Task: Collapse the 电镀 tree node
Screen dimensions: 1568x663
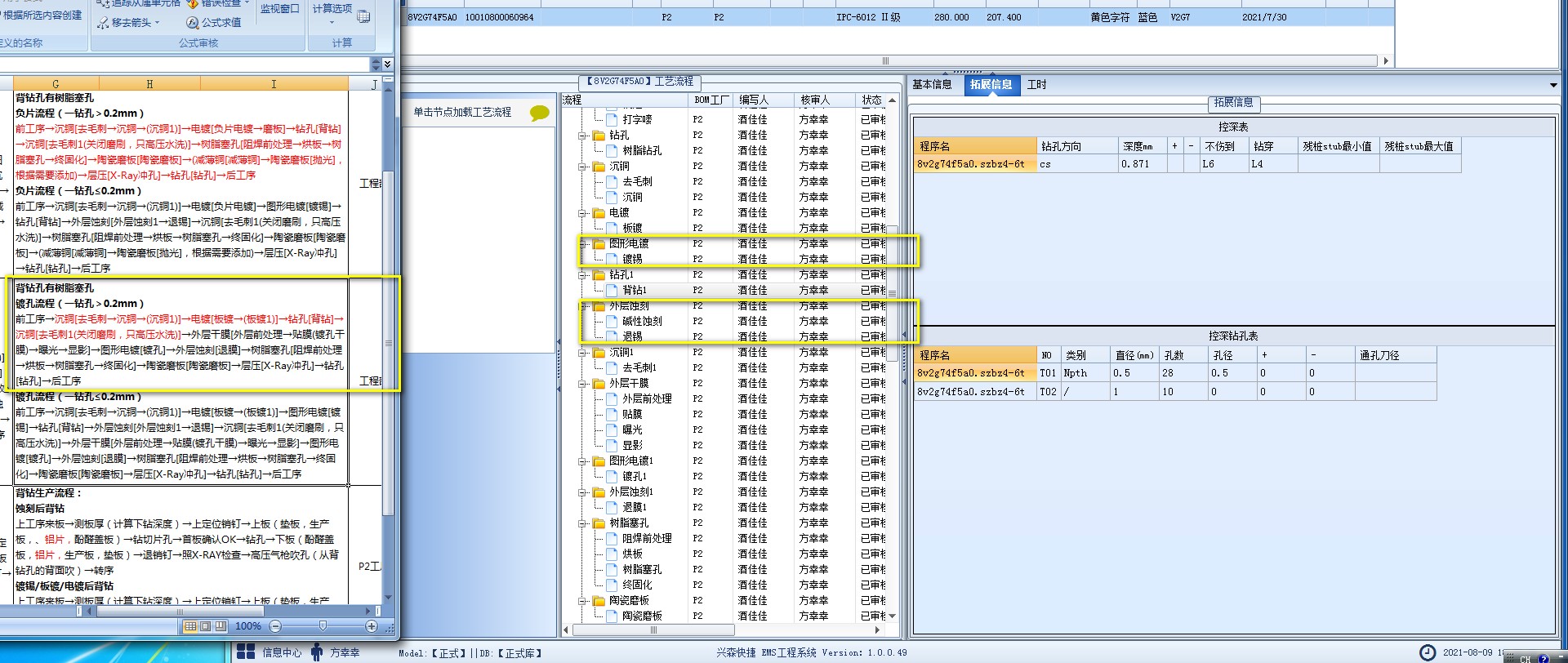Action: pos(584,213)
